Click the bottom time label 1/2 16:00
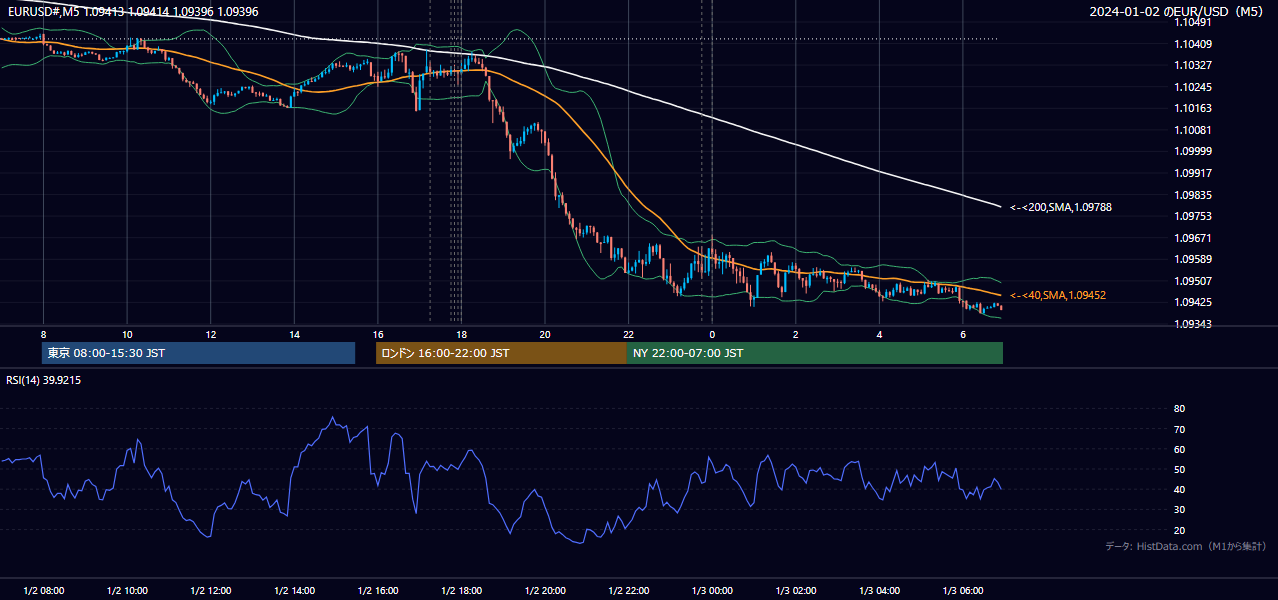Image resolution: width=1278 pixels, height=600 pixels. tap(378, 591)
